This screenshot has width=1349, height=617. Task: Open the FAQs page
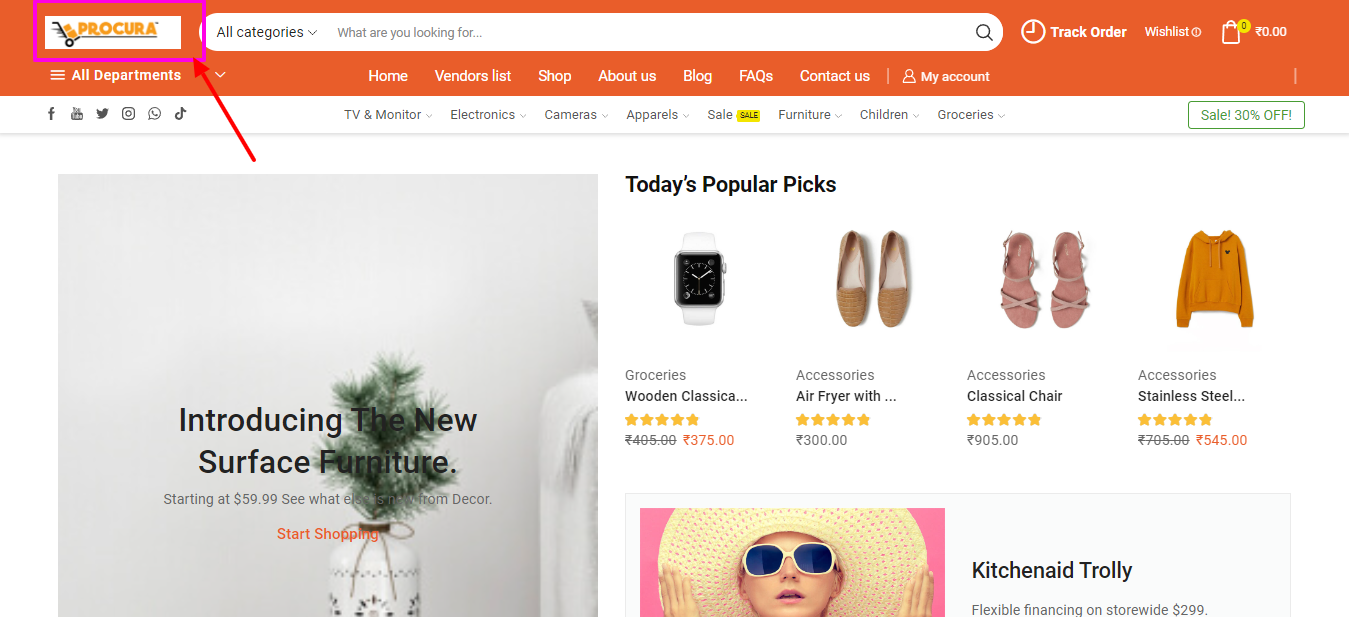pos(756,76)
